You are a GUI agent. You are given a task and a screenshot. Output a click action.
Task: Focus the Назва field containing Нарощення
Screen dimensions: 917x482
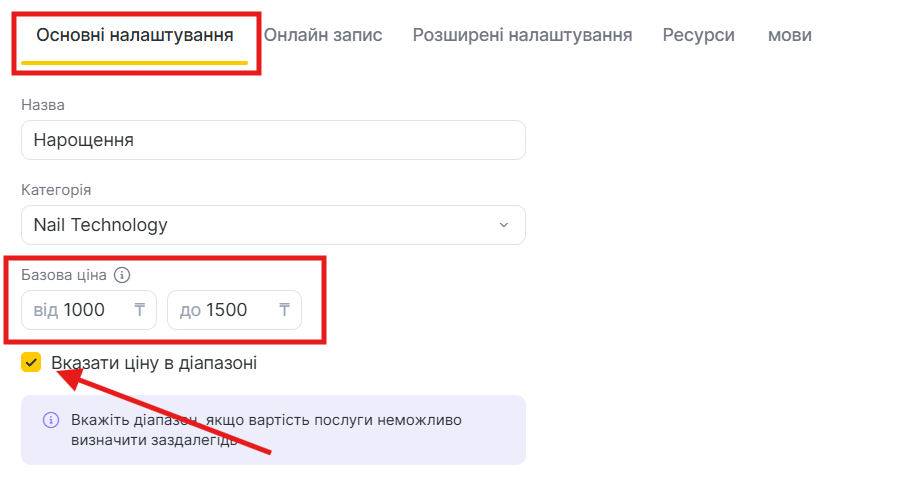(273, 140)
